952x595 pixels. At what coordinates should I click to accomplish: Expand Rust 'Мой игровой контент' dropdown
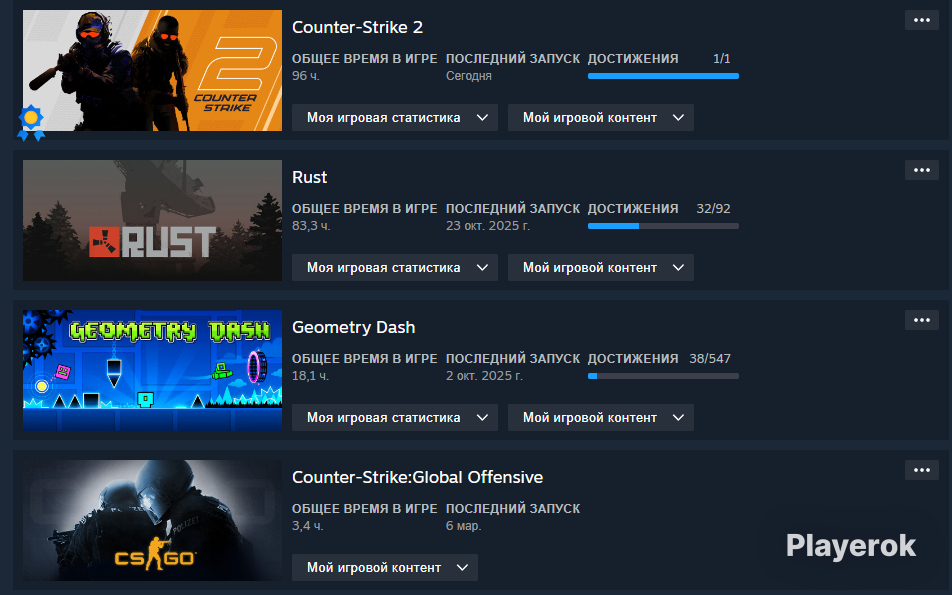tap(600, 267)
